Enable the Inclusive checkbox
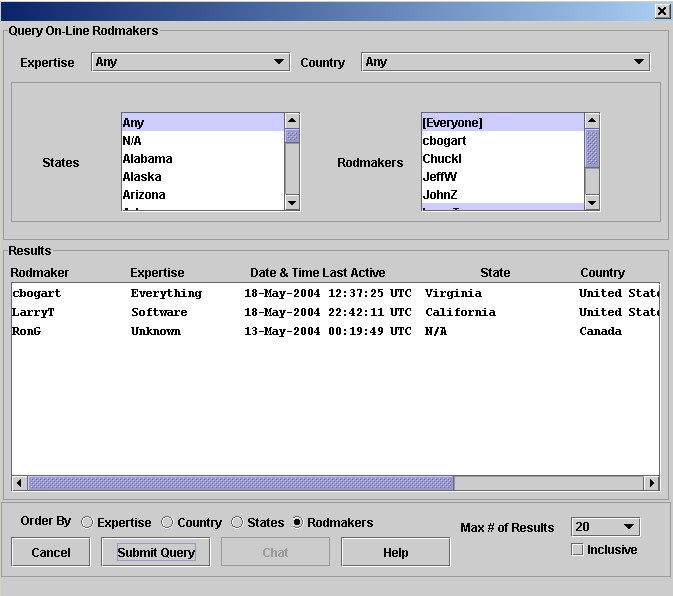 point(577,550)
